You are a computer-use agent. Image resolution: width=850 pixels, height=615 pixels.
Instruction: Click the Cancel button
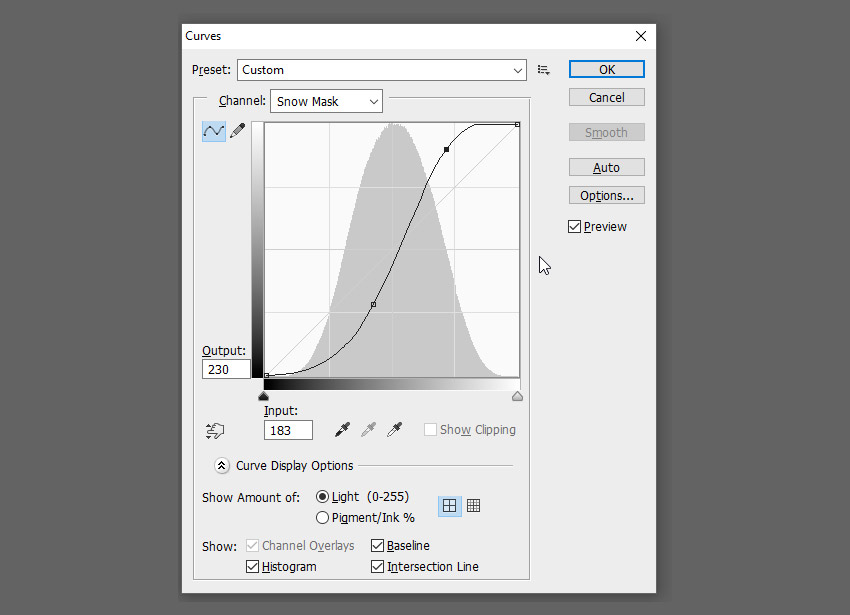click(x=607, y=98)
